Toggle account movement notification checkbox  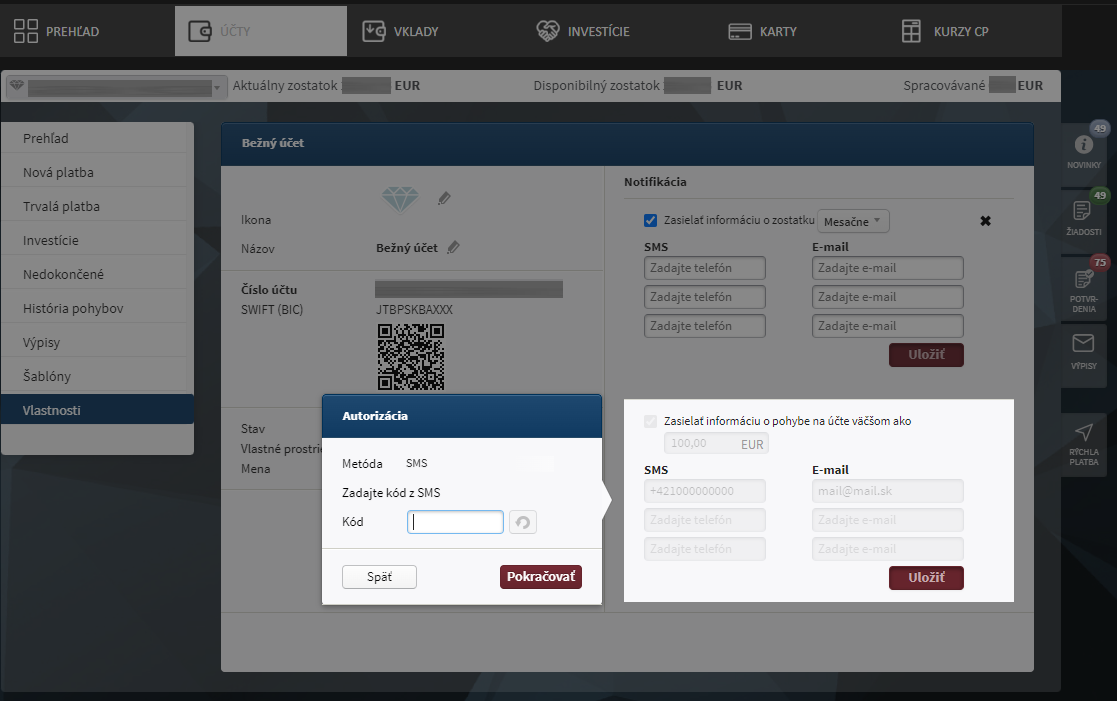[651, 421]
